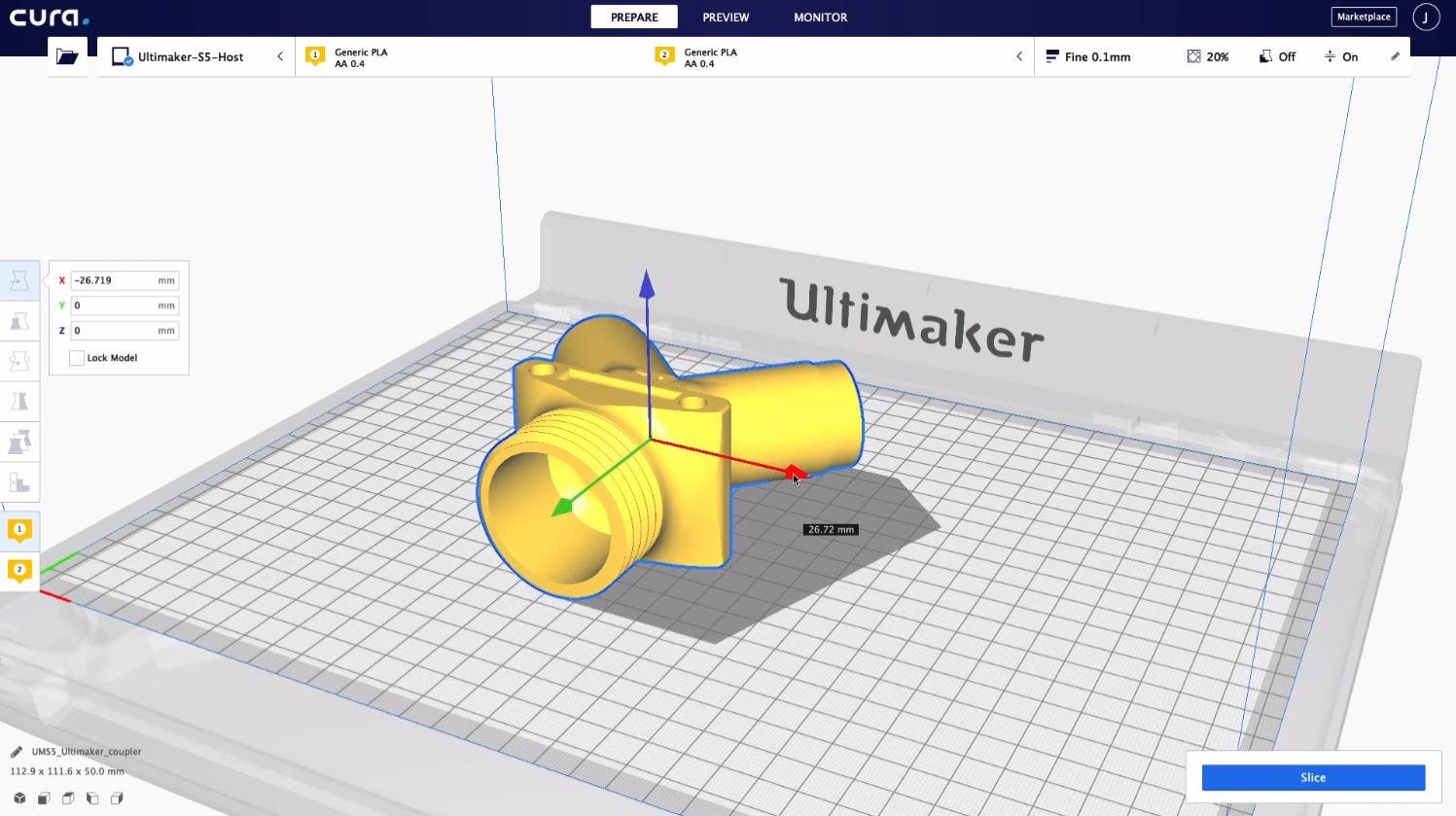Select the Scale tool in left toolbar
This screenshot has height=816, width=1456.
19,322
